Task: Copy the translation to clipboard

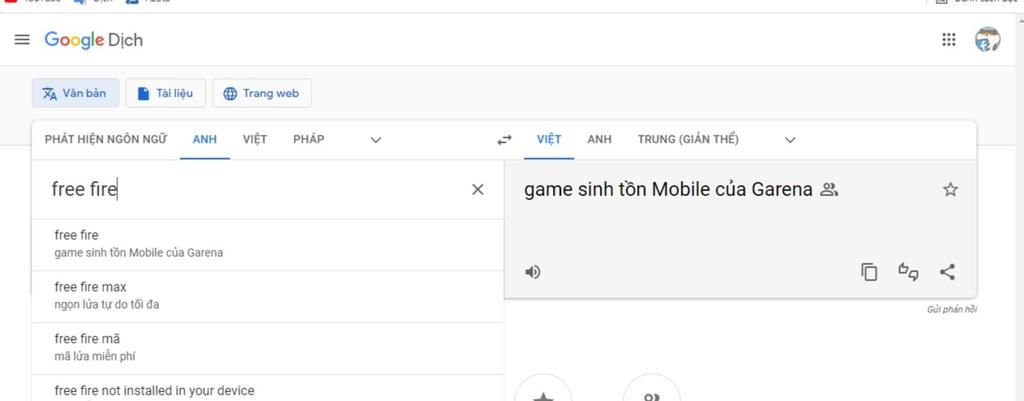Action: tap(869, 271)
